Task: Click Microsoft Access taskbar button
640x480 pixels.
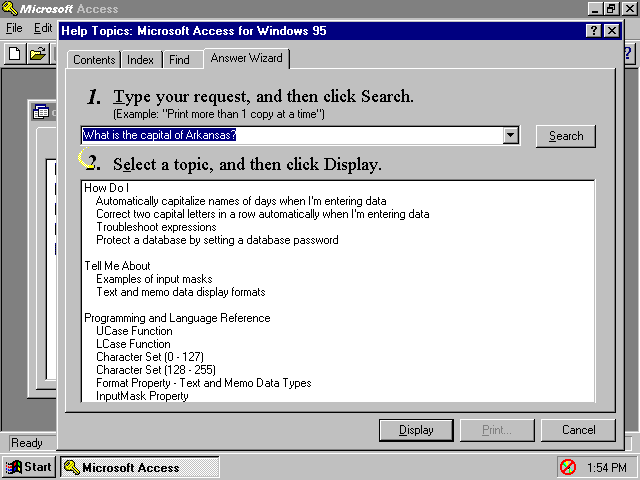Action: (x=140, y=467)
